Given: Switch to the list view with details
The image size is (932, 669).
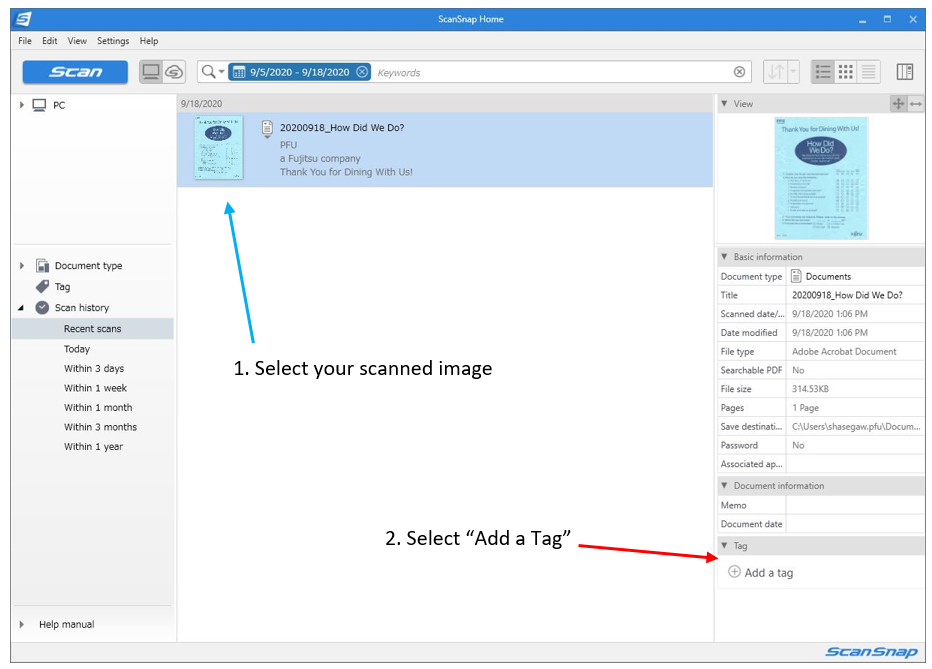Looking at the screenshot, I should click(x=823, y=72).
